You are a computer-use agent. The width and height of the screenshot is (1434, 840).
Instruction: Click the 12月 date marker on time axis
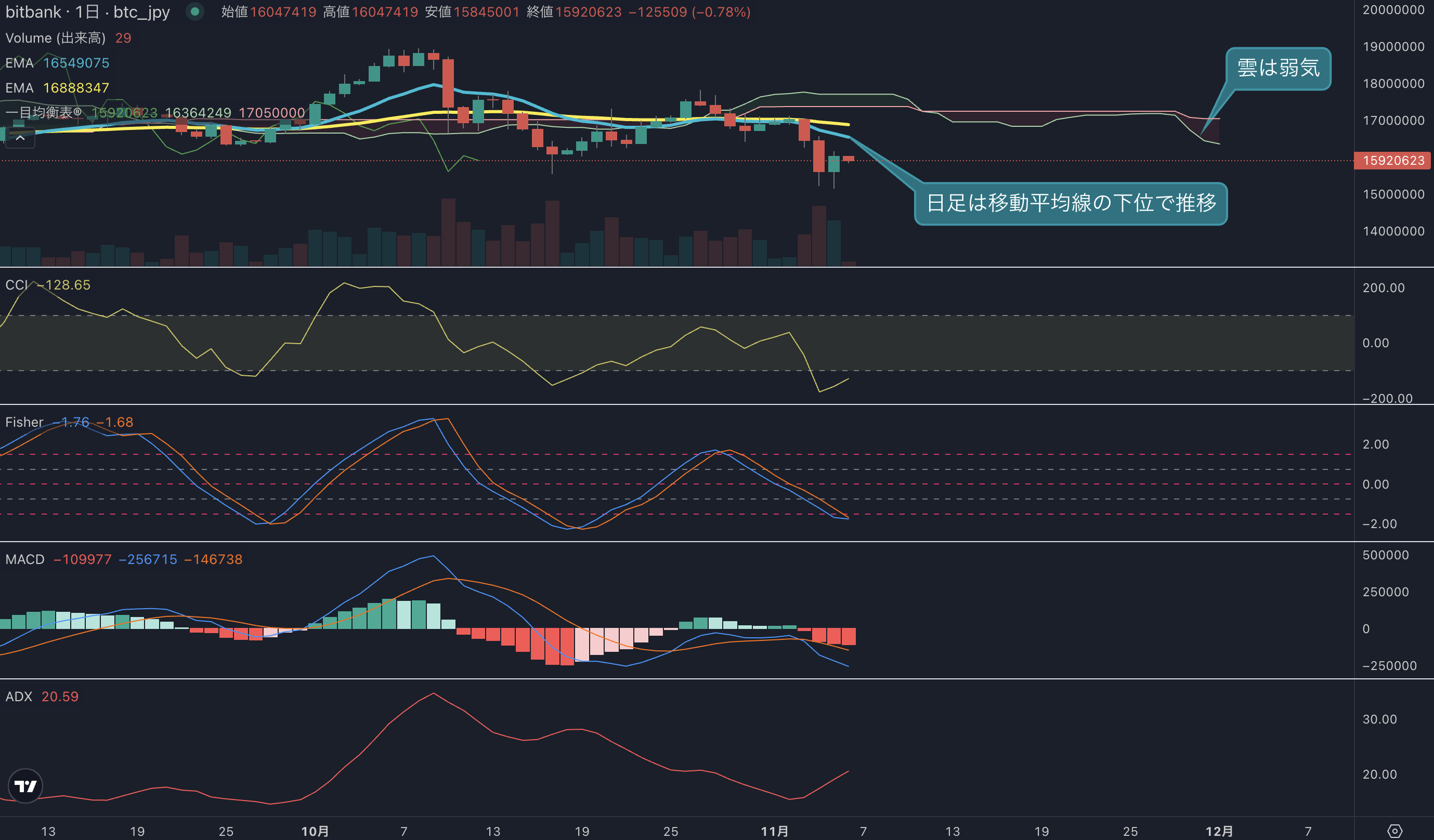[1219, 832]
